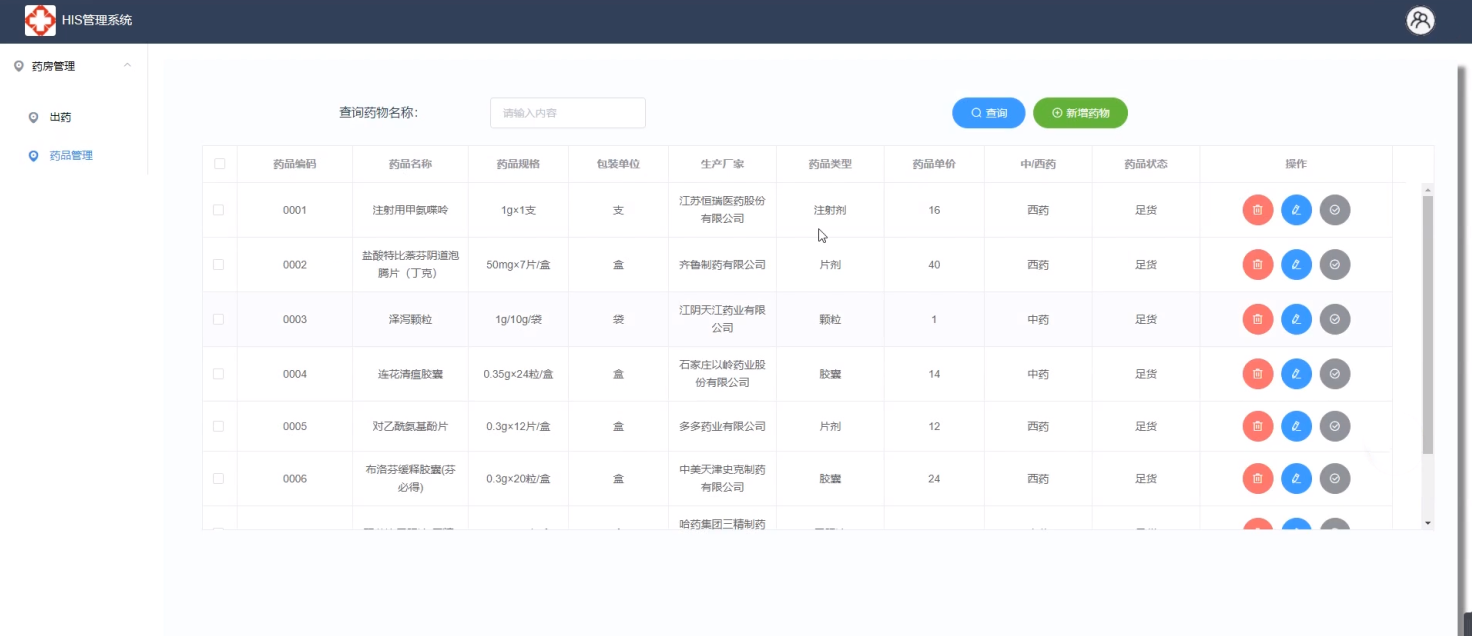1472x636 pixels.
Task: Click the HIS red cross logo
Action: (40, 21)
